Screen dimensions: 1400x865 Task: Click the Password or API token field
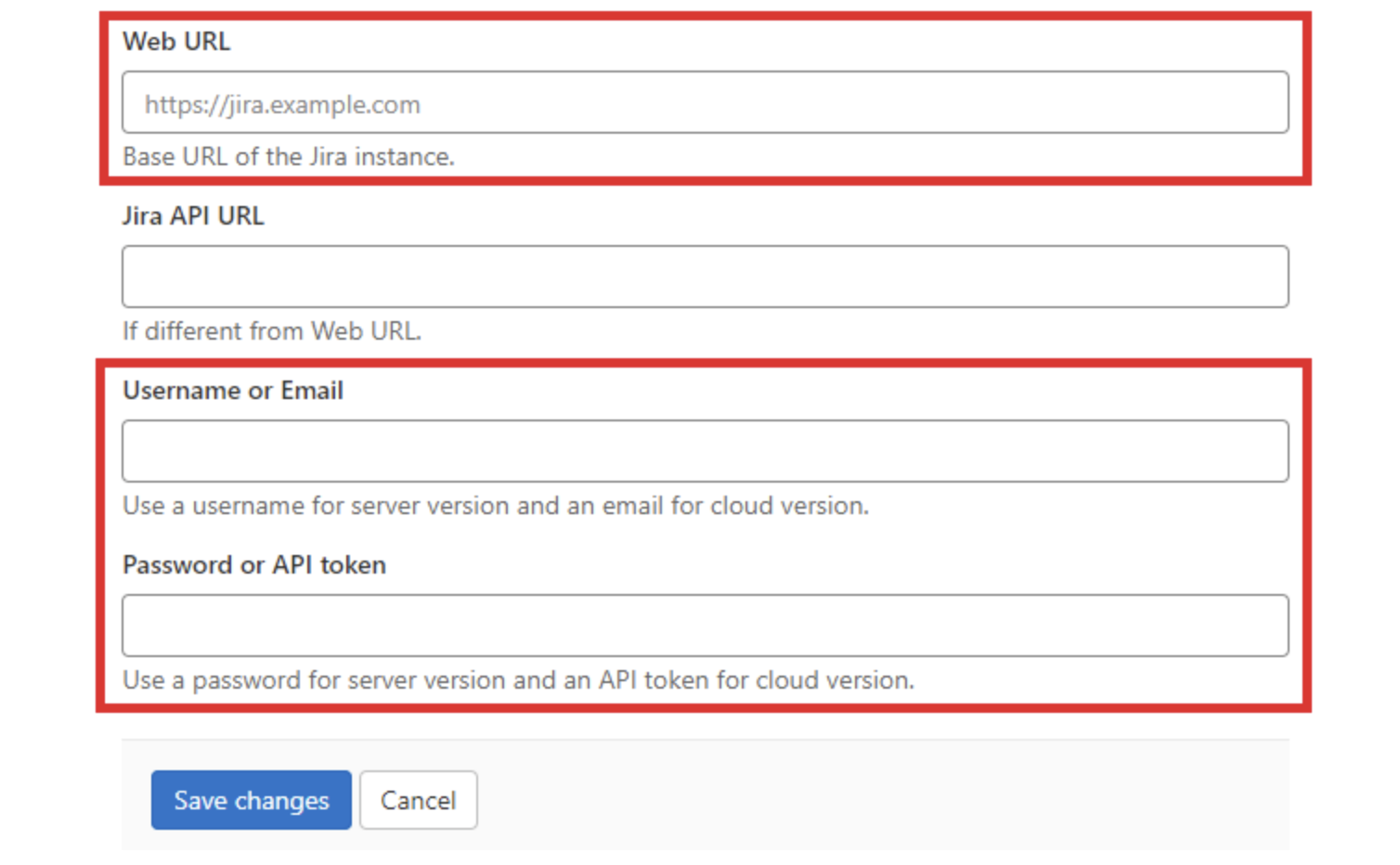[705, 626]
